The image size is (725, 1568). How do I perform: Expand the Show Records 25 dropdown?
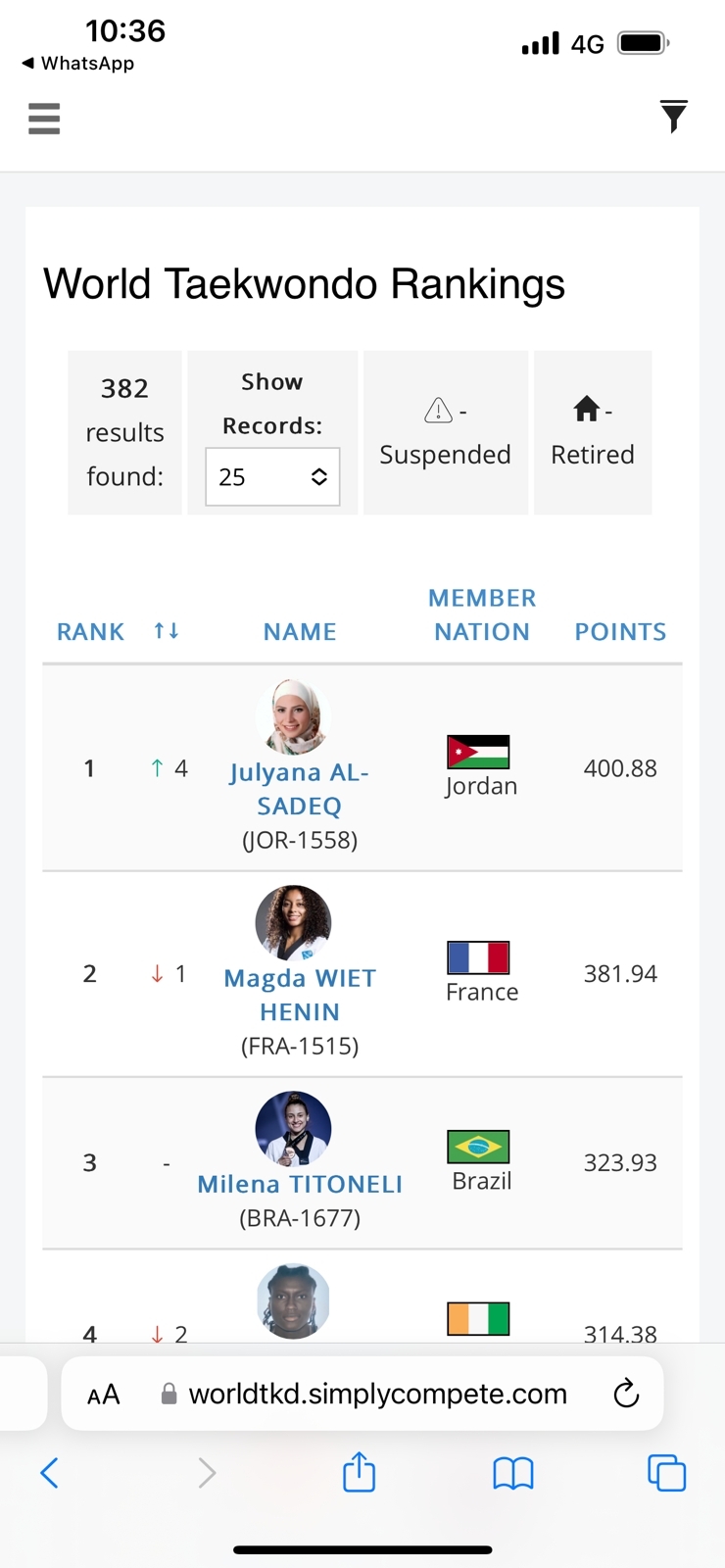(x=272, y=477)
